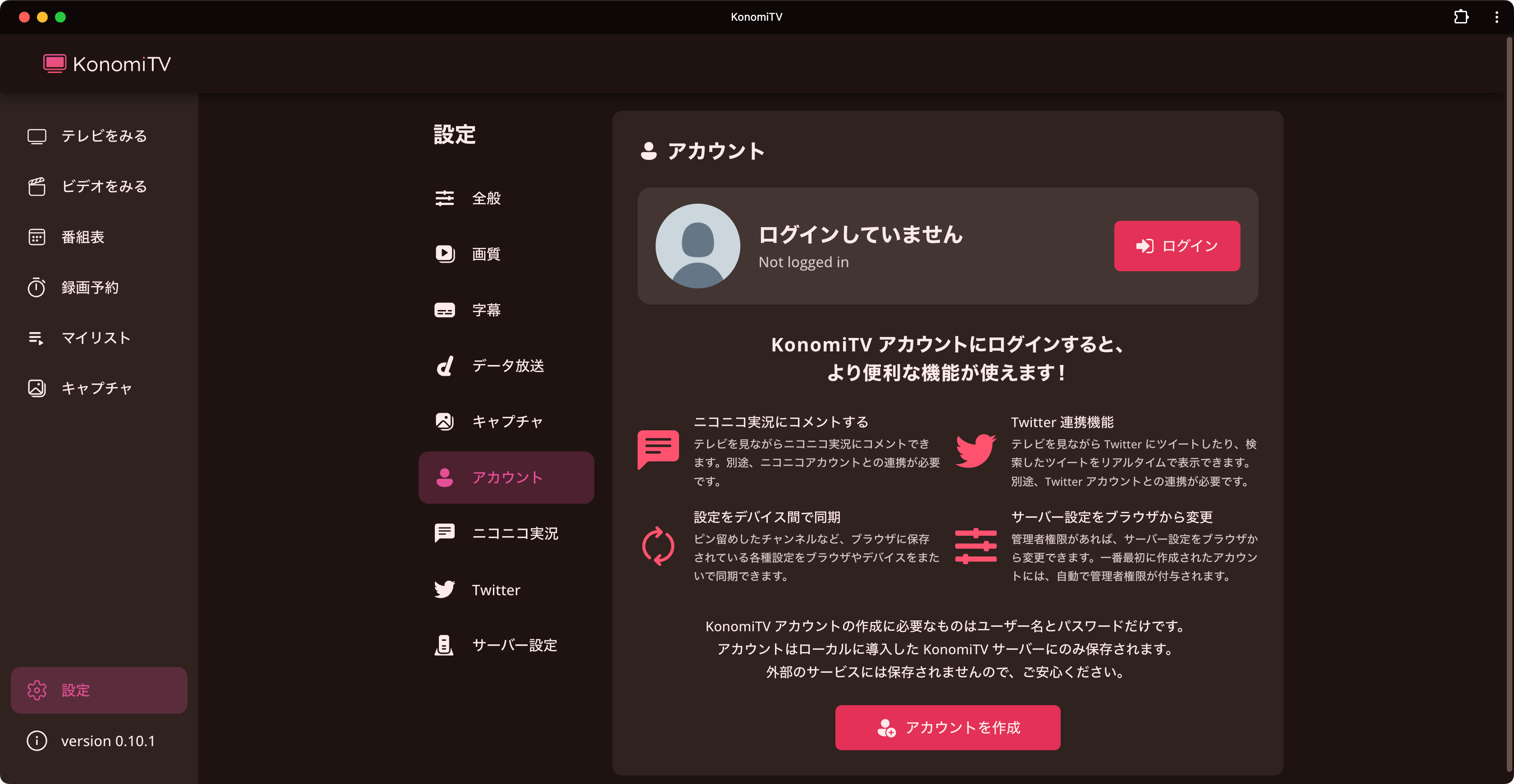Image resolution: width=1514 pixels, height=784 pixels.
Task: Click the アカウントを作成 button
Action: pos(948,727)
